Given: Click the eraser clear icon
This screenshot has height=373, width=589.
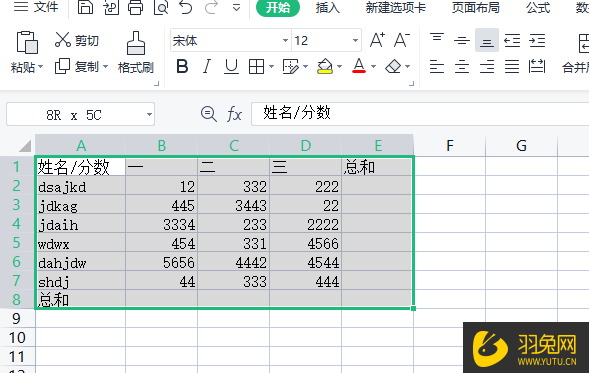Looking at the screenshot, I should coord(393,67).
